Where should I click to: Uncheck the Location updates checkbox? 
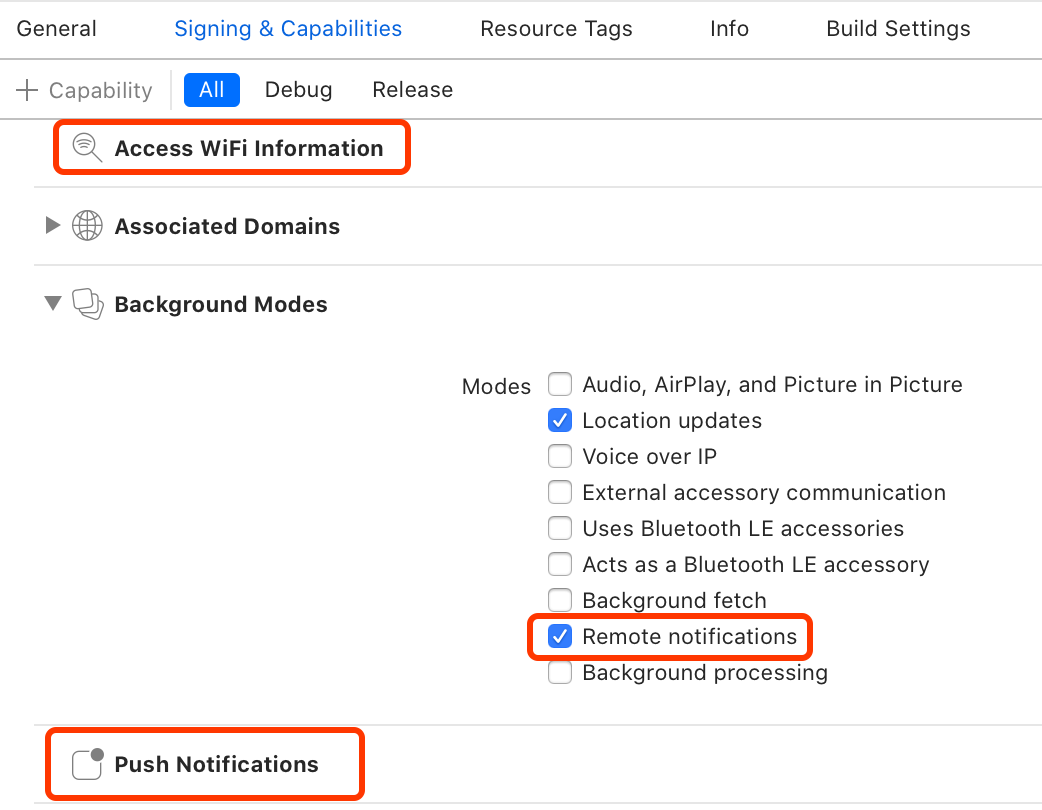[560, 421]
